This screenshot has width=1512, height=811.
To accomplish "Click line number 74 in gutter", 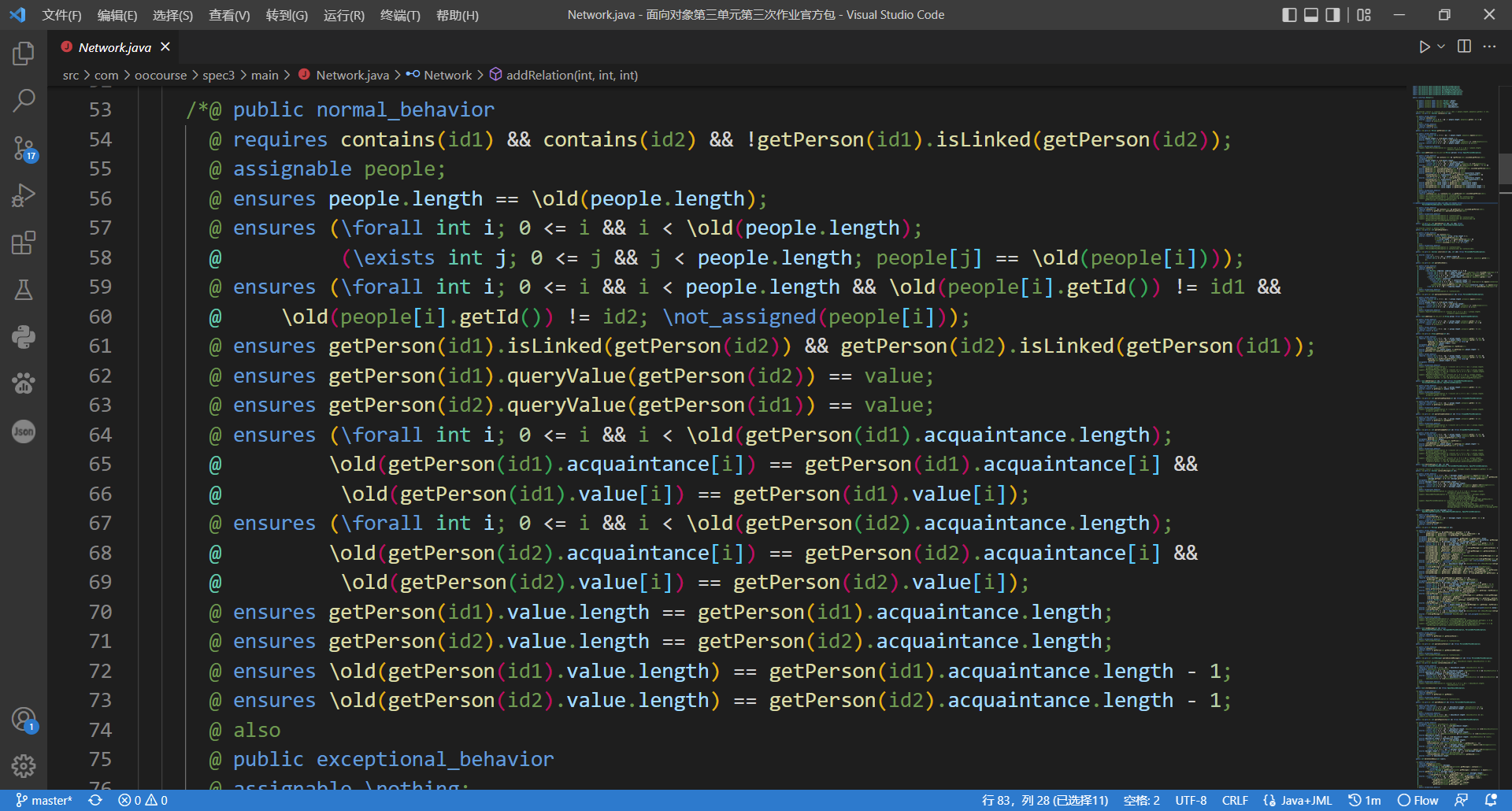I will (100, 730).
